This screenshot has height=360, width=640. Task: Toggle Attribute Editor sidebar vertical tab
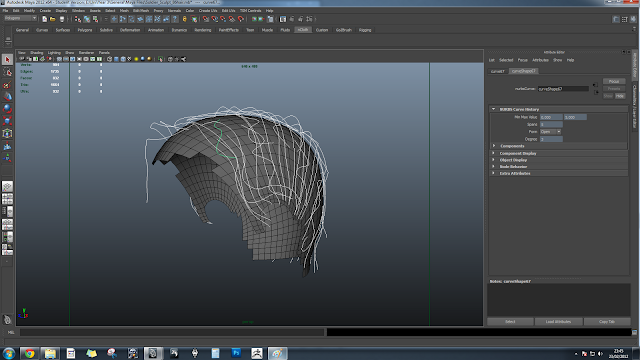pos(635,65)
